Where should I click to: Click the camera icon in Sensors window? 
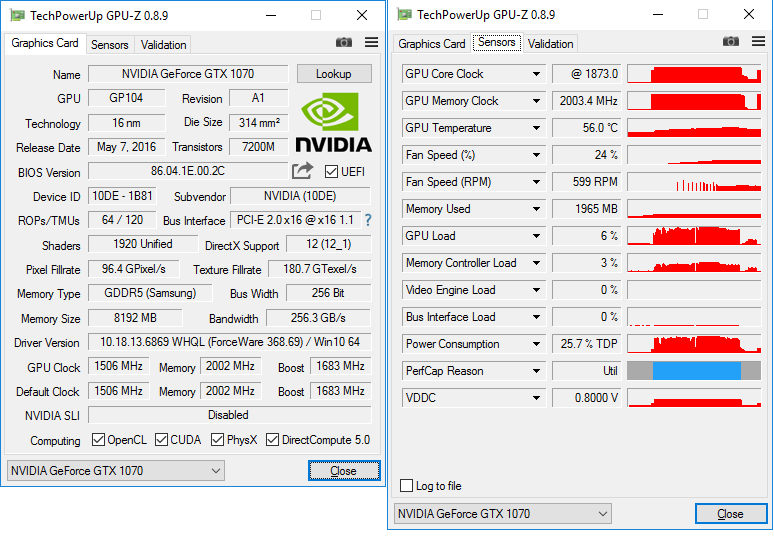731,42
